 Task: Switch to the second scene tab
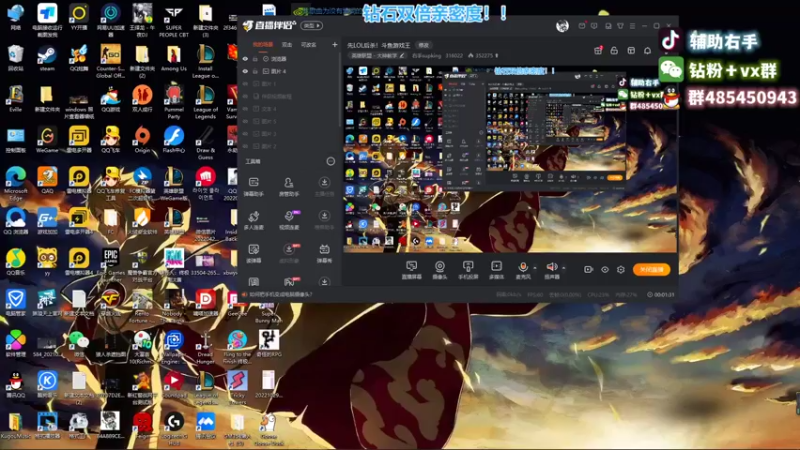(287, 45)
